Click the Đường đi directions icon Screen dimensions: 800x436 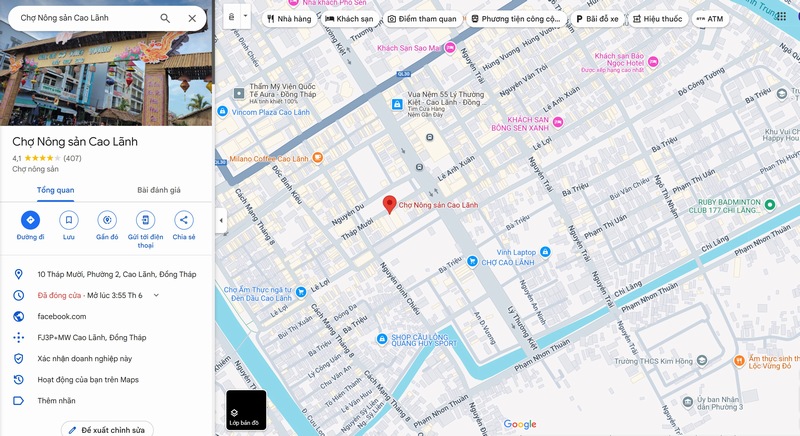click(31, 220)
